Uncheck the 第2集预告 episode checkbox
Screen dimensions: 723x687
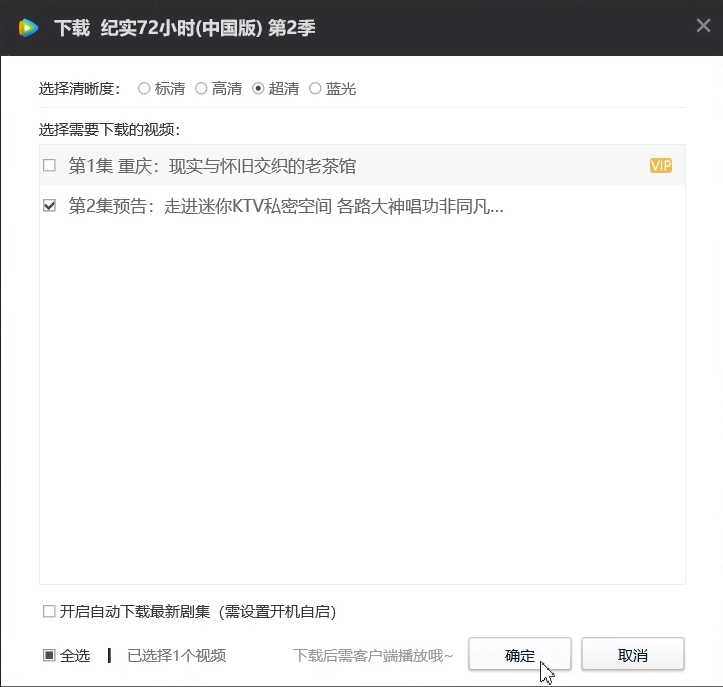coord(49,207)
